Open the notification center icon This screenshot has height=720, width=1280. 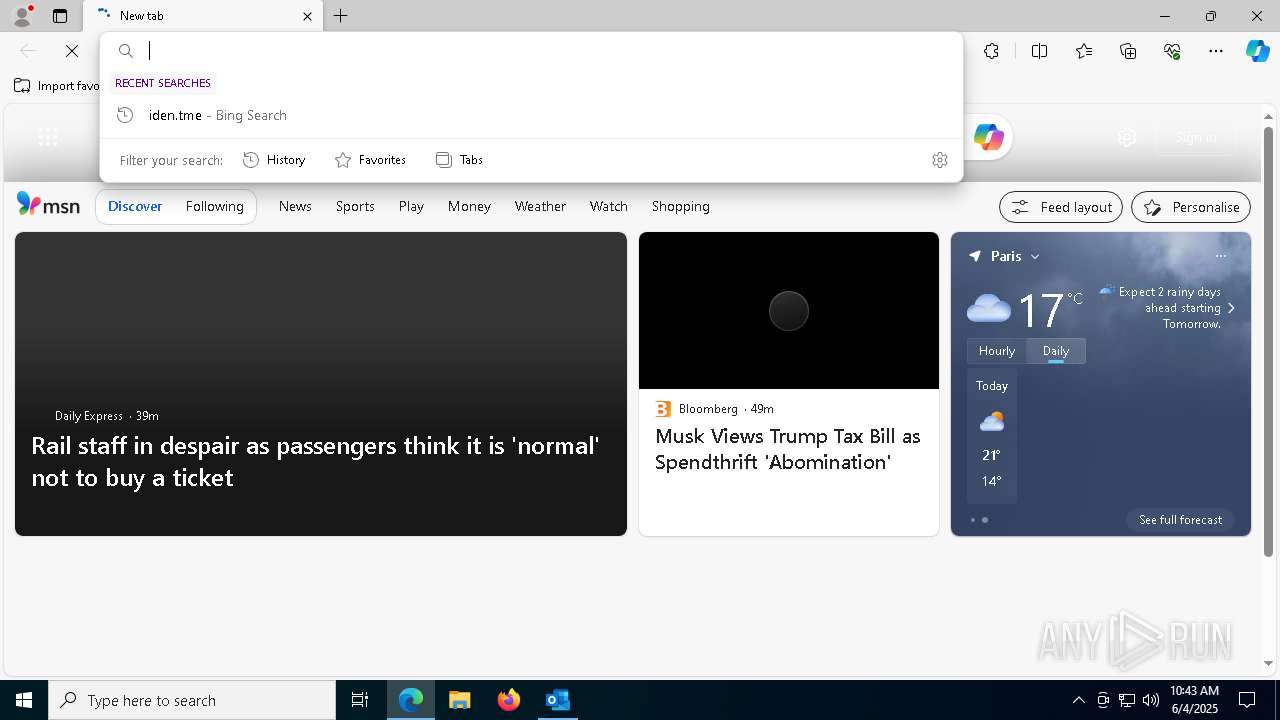(1247, 700)
